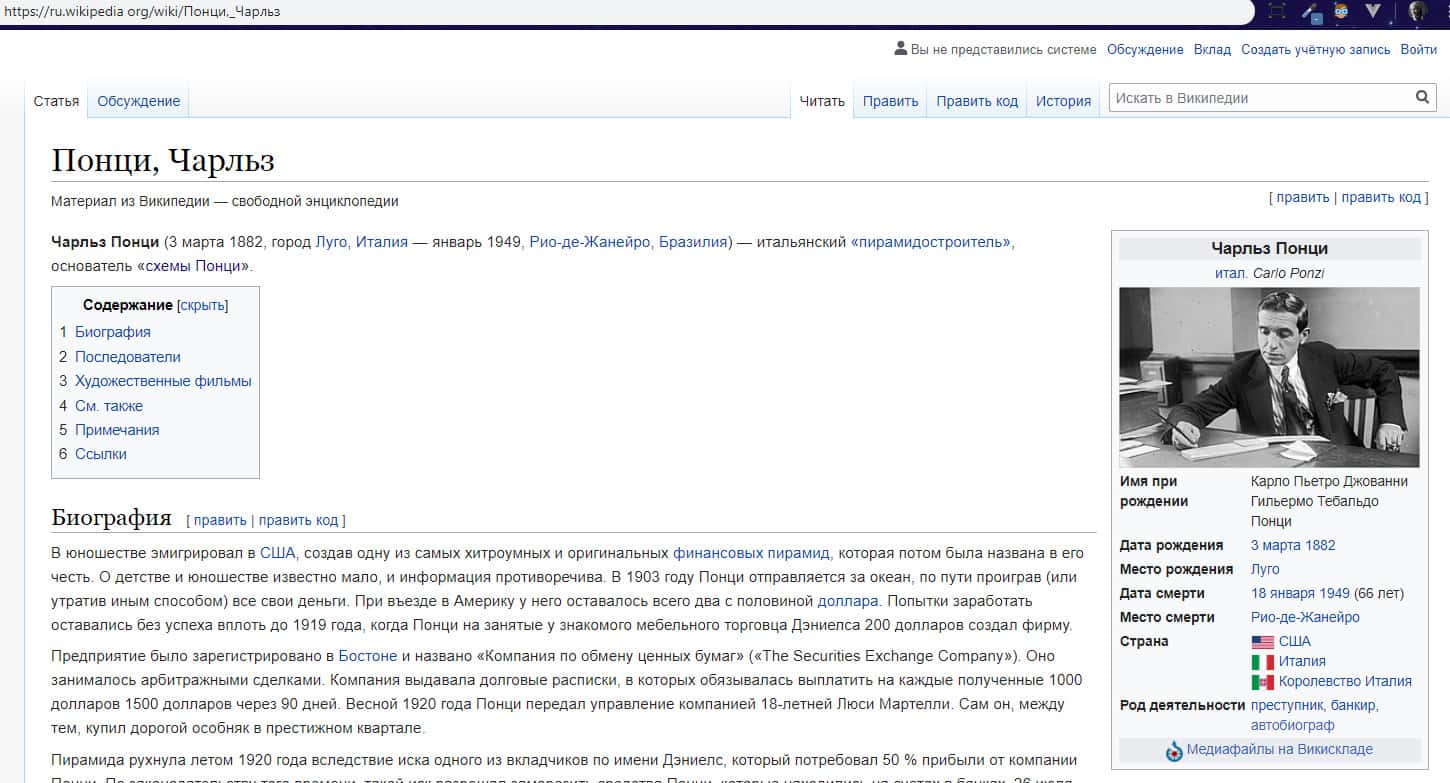Open Charles Ponzi portrait photo
The width and height of the screenshot is (1450, 783).
[x=1269, y=377]
